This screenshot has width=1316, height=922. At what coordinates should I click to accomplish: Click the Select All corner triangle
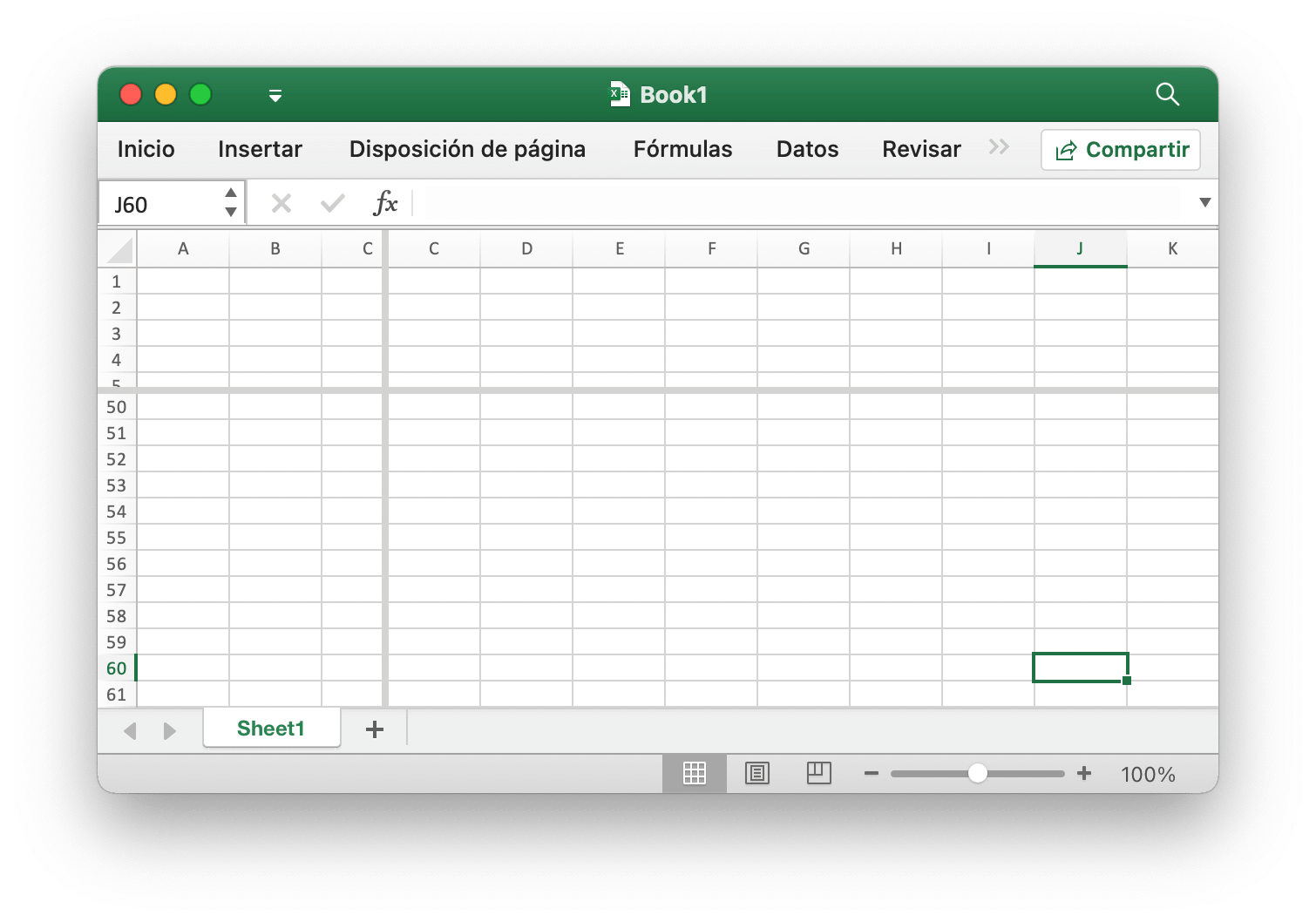click(x=120, y=250)
